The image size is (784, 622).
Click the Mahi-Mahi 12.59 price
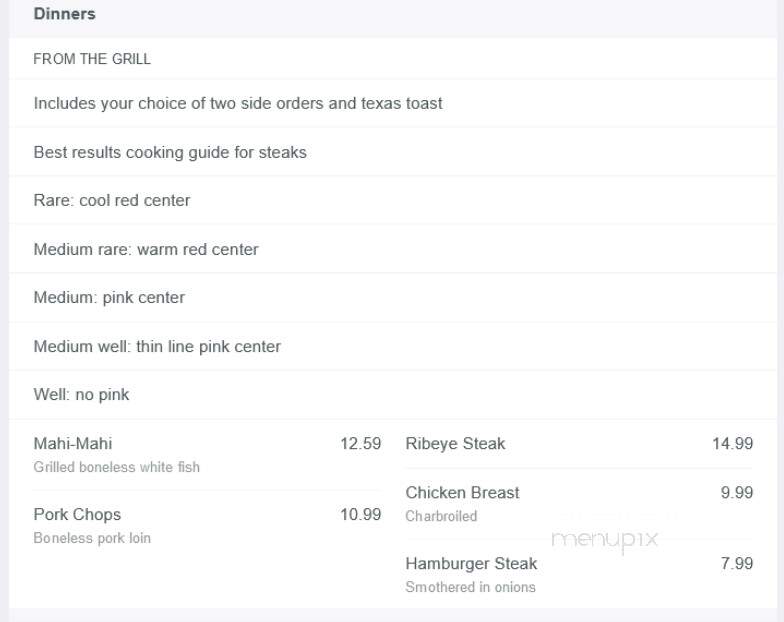pos(360,444)
